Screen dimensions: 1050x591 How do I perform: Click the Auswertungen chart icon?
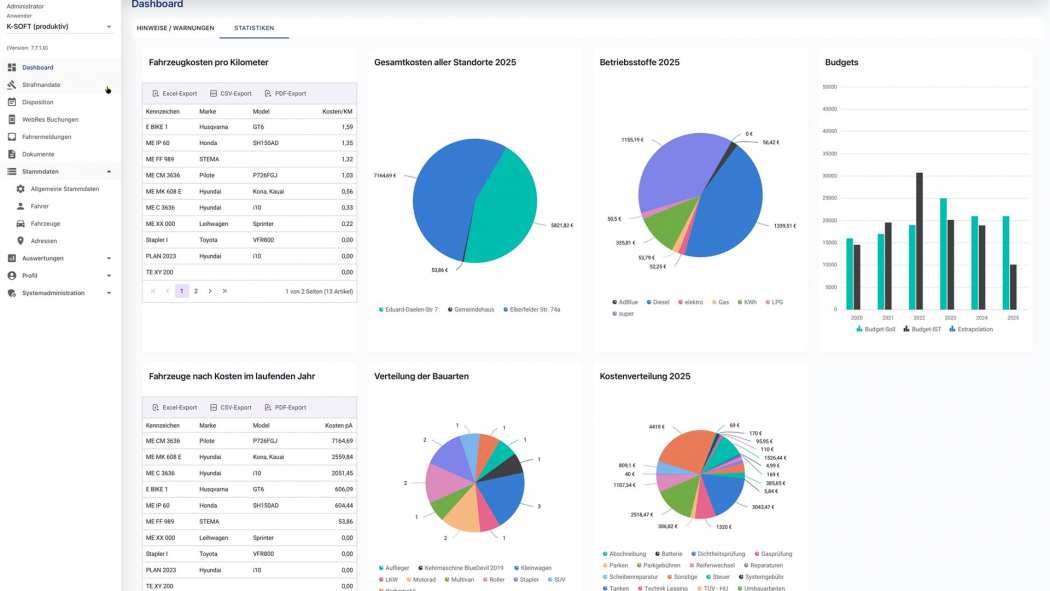[11, 258]
